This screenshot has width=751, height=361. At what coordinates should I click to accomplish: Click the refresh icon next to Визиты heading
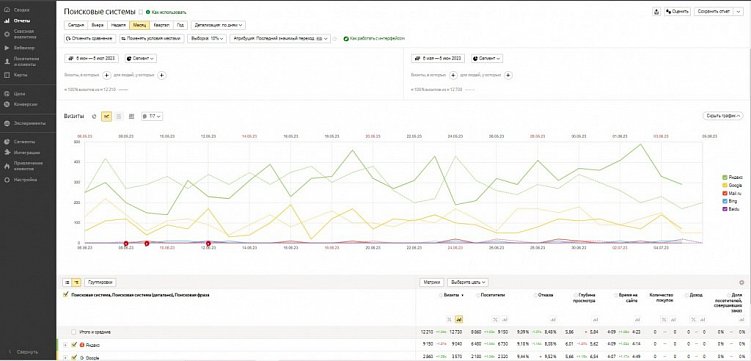pos(94,116)
